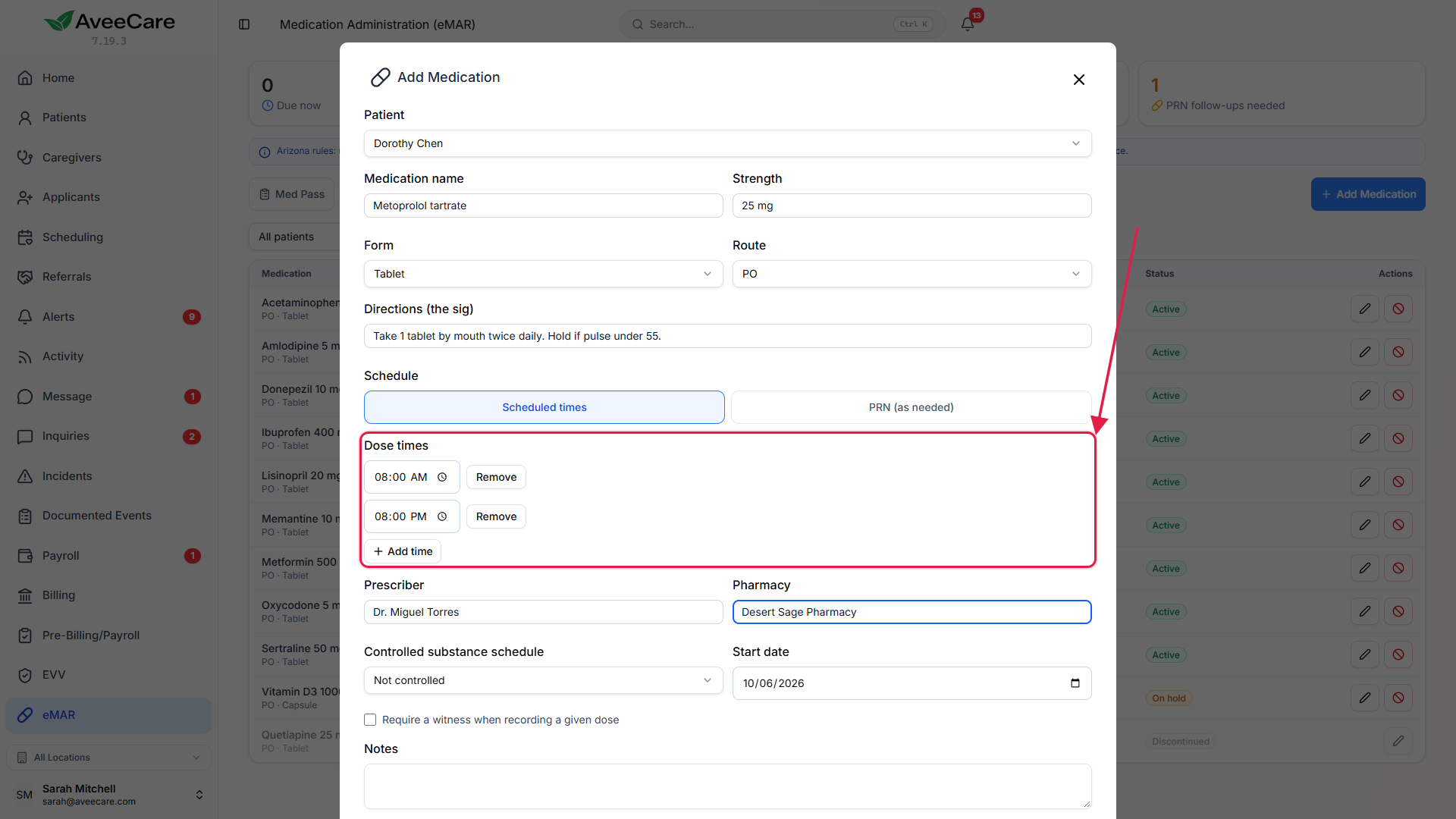
Task: Click the clock icon beside 08:00 PM
Action: point(442,516)
